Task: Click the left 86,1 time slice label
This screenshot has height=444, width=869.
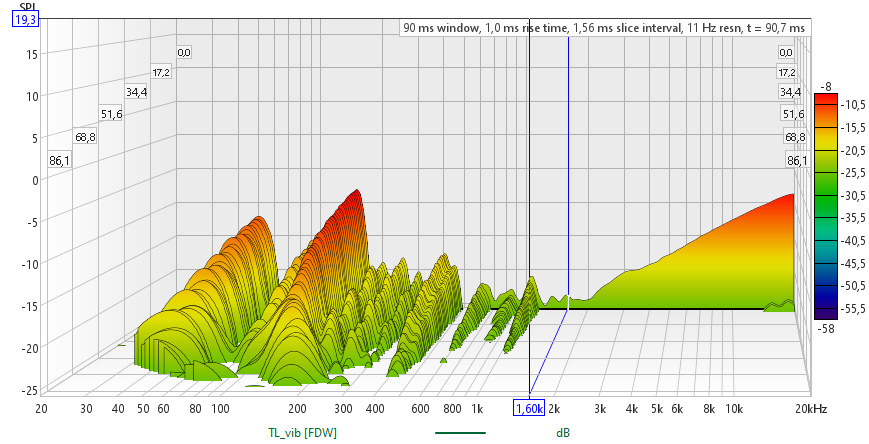Action: click(x=59, y=160)
